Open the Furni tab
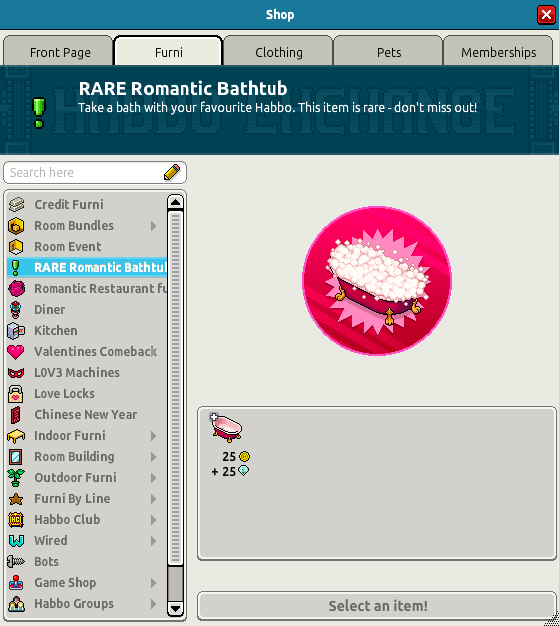The width and height of the screenshot is (559, 626). [x=168, y=51]
